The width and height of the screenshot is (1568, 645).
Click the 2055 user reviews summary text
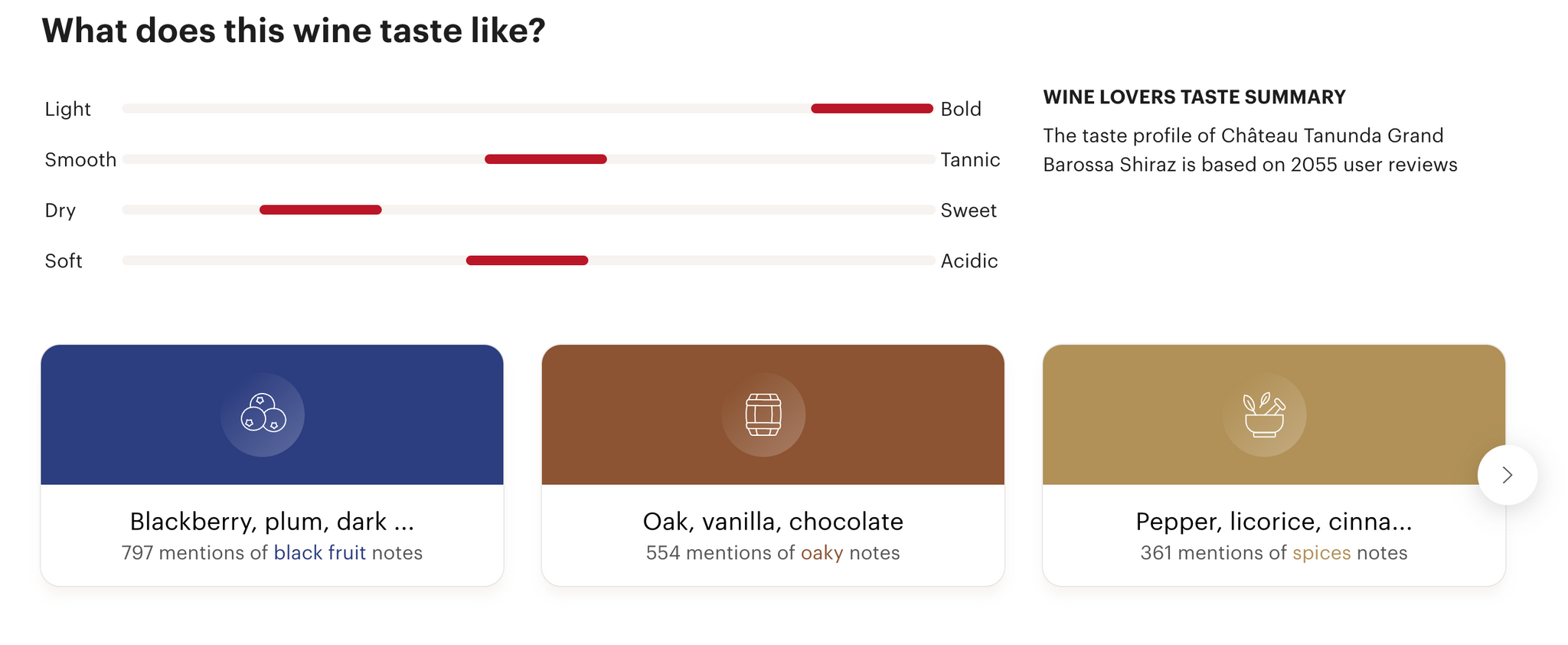[1250, 150]
